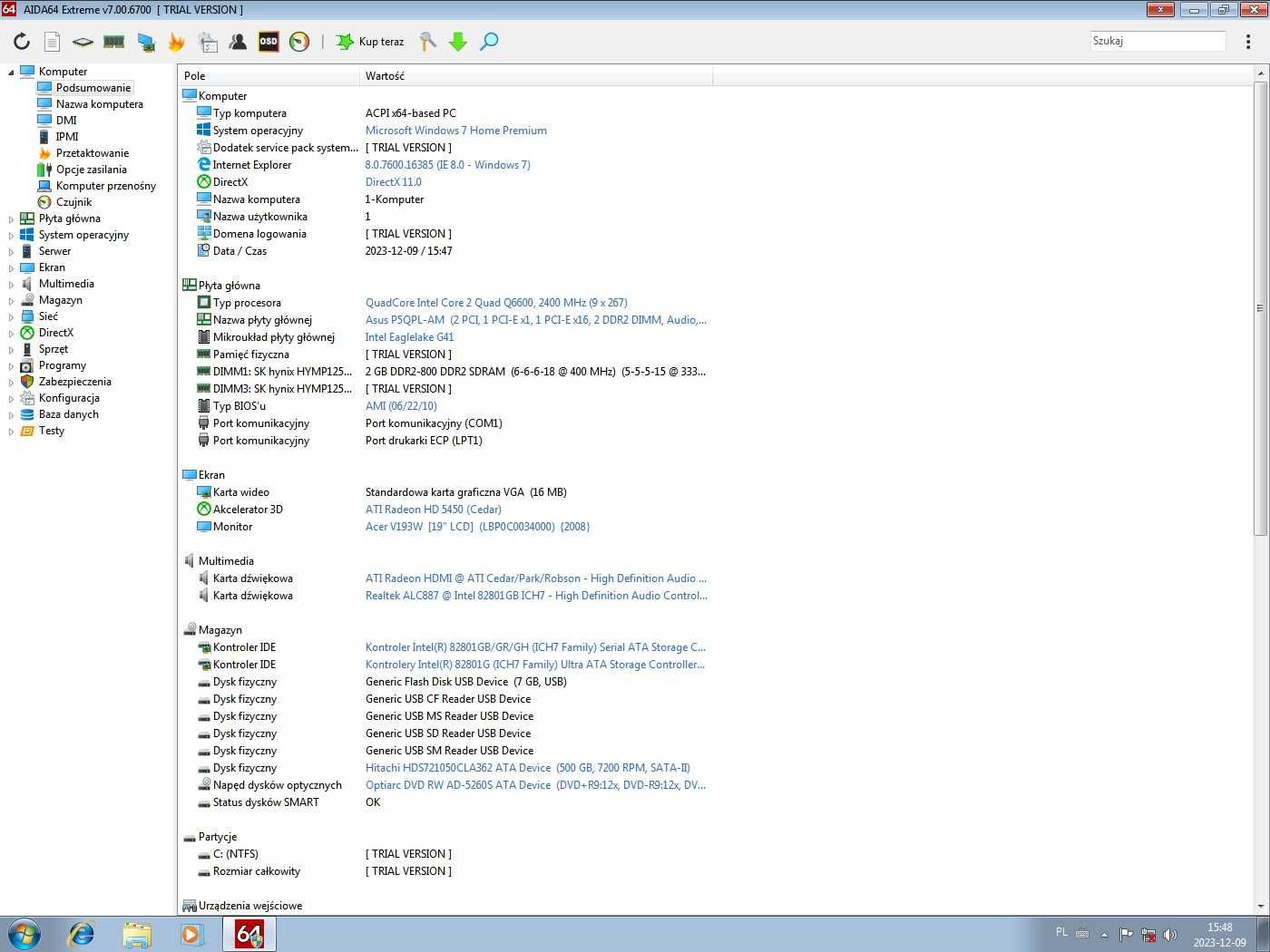Click the Refresh toolbar icon
The height and width of the screenshot is (952, 1270).
click(22, 42)
